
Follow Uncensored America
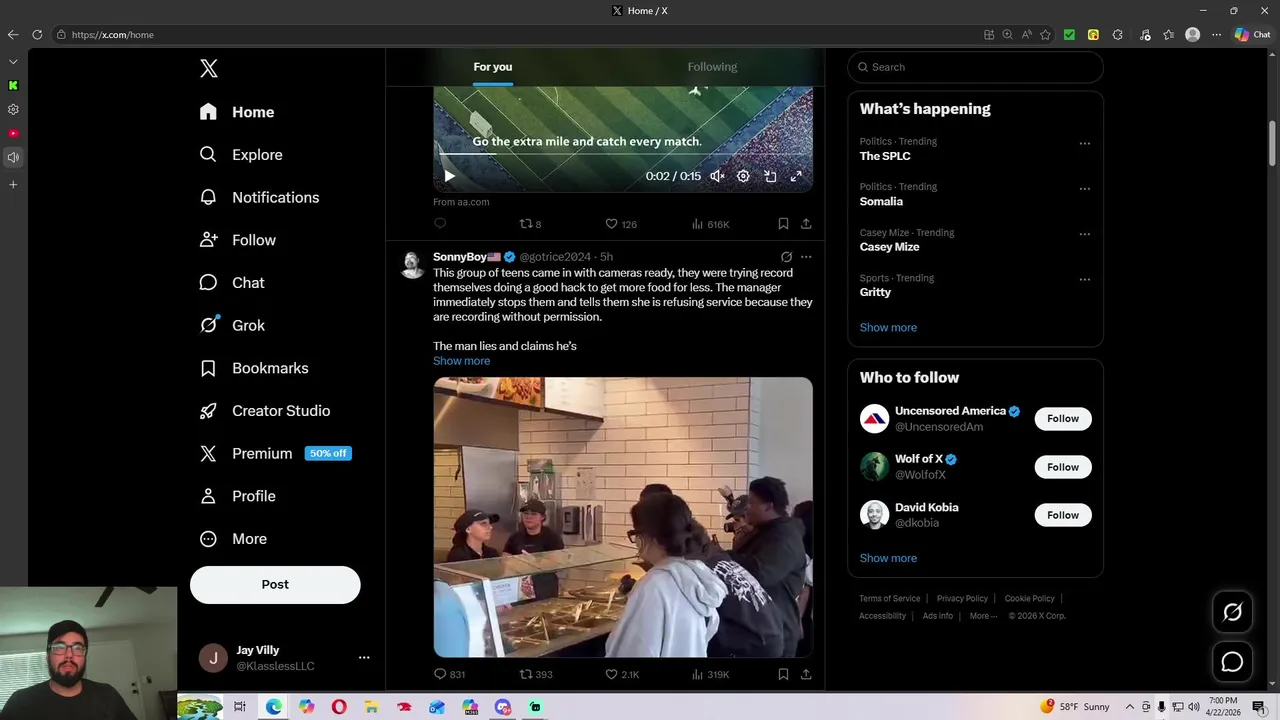[x=1063, y=419]
